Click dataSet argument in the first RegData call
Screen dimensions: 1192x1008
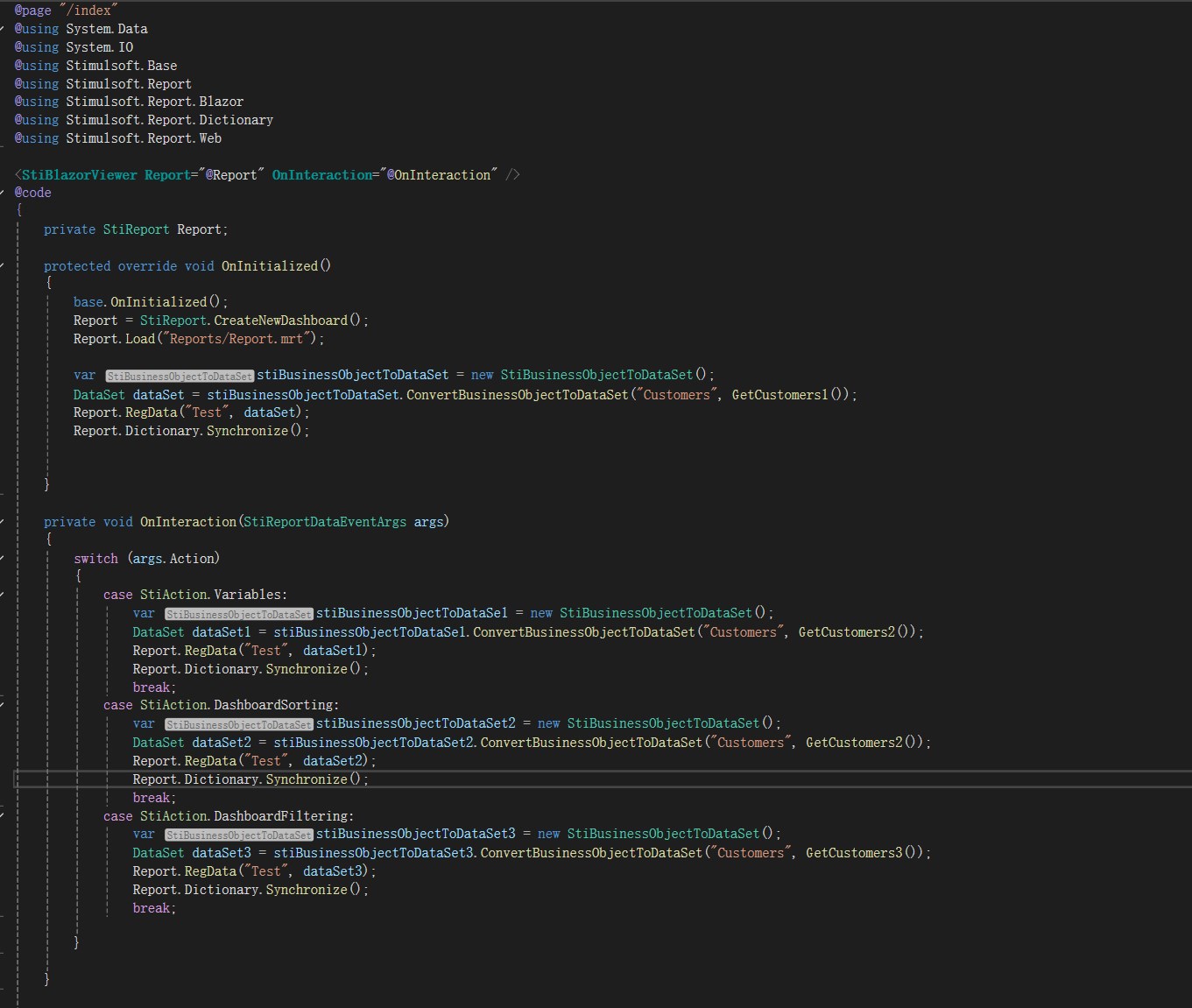click(270, 412)
